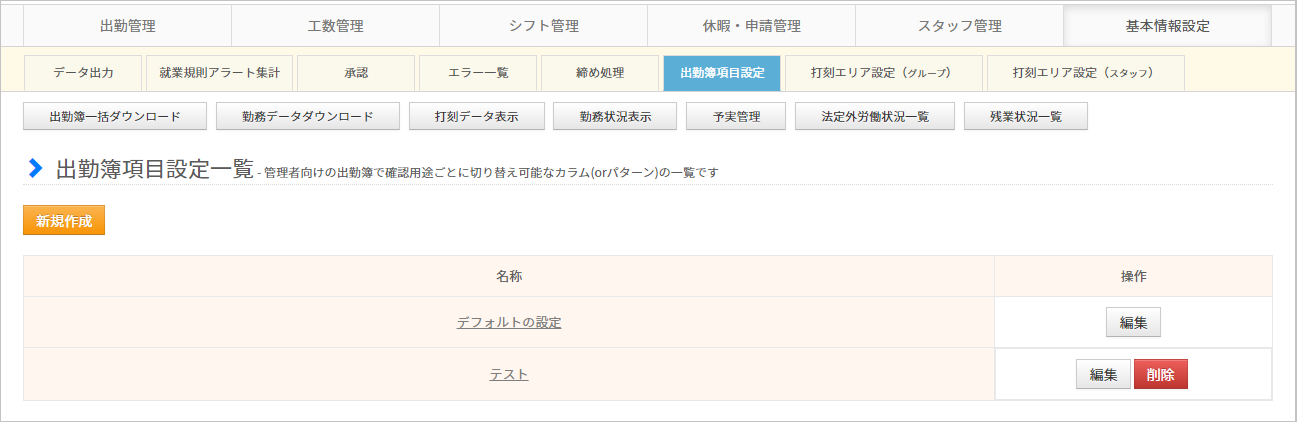Image resolution: width=1297 pixels, height=422 pixels.
Task: Show 打刻データ表示
Action: click(x=476, y=117)
